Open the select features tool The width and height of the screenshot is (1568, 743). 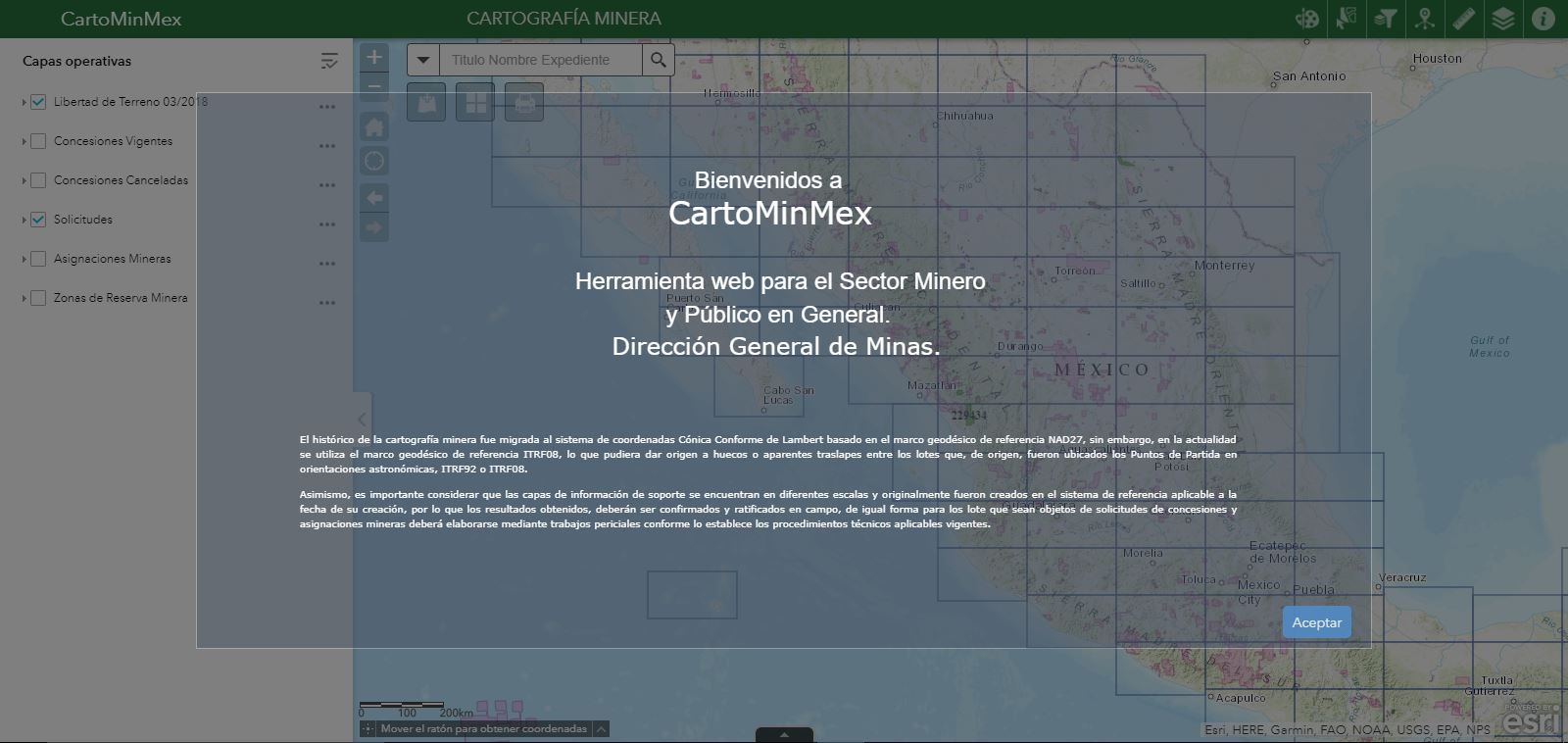pos(1346,19)
